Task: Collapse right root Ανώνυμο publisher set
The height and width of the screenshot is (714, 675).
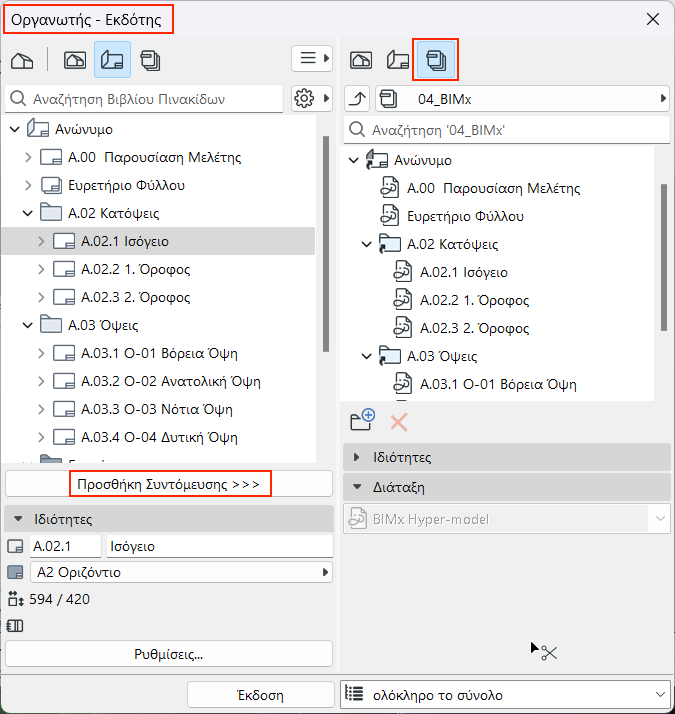Action: (x=353, y=160)
